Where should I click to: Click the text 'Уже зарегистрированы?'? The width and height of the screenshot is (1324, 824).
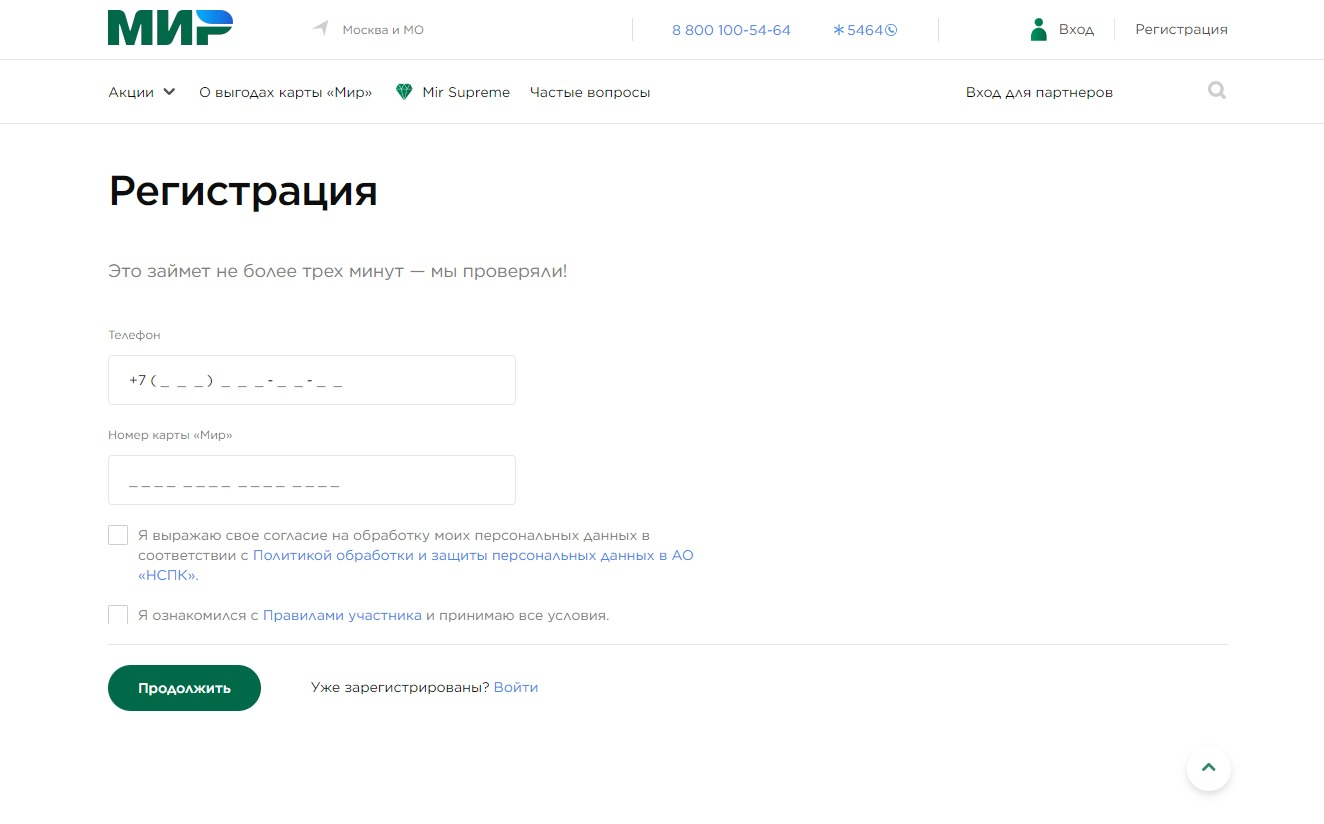[400, 688]
